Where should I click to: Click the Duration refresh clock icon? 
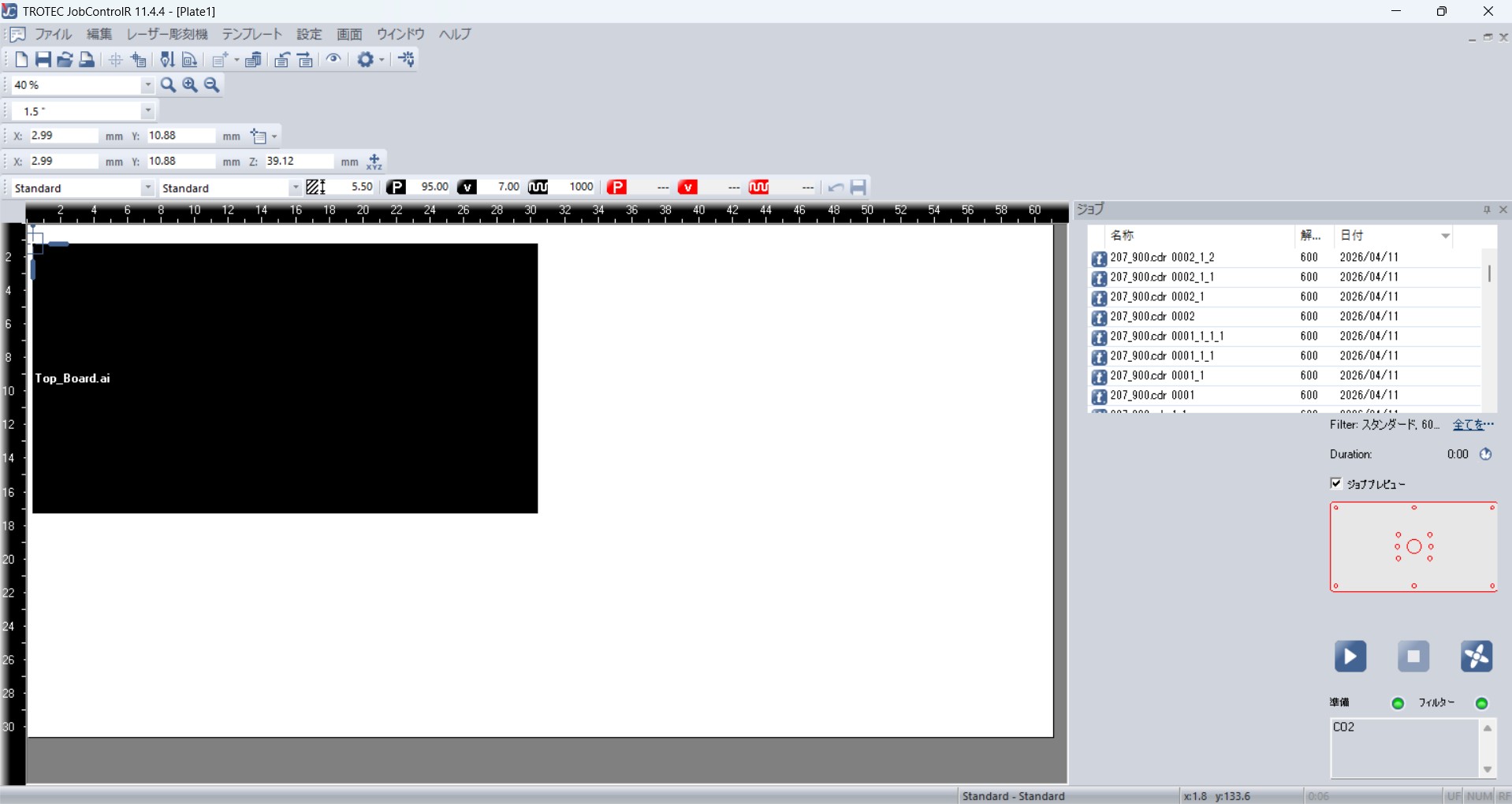(x=1486, y=454)
